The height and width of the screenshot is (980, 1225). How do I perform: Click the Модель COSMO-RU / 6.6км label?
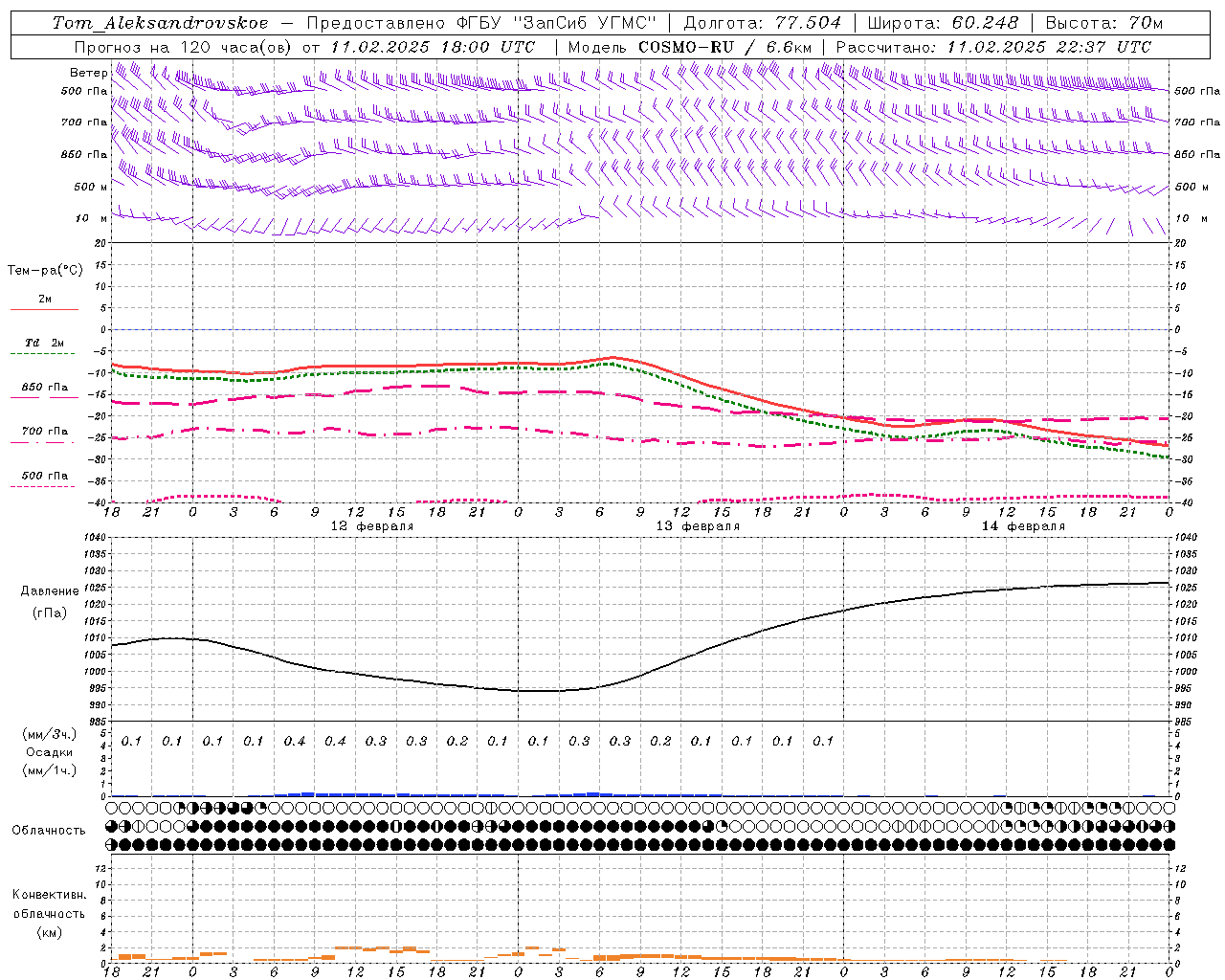[689, 47]
